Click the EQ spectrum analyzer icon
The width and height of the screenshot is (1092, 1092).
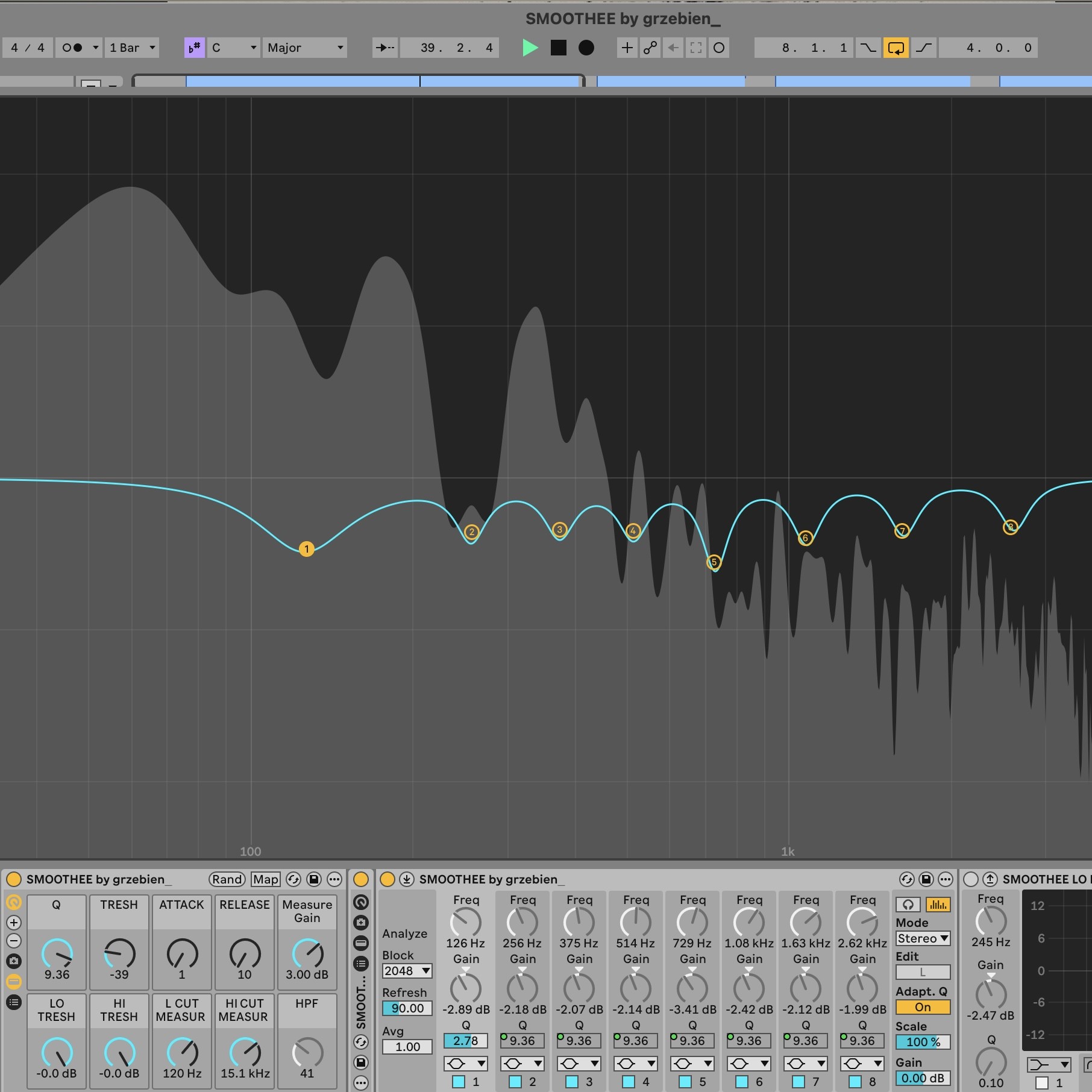[x=938, y=905]
